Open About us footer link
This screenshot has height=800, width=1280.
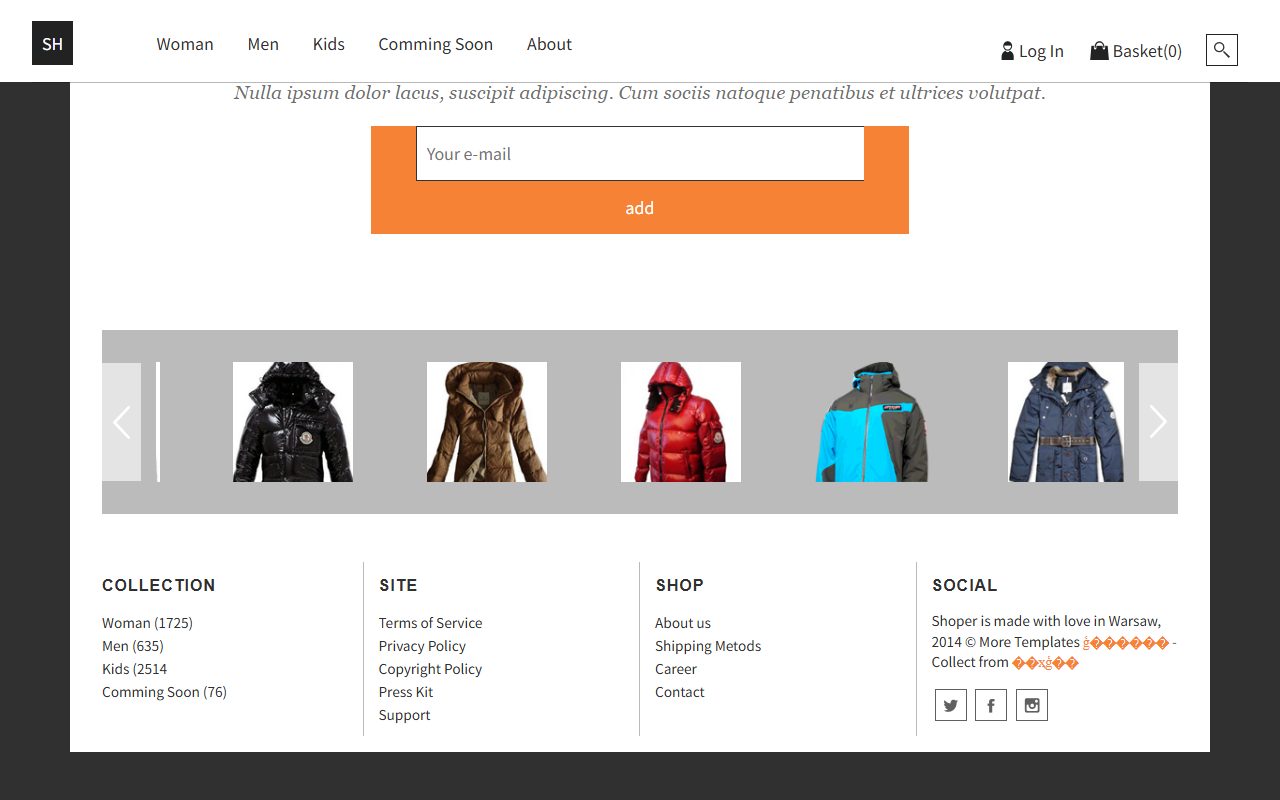683,623
